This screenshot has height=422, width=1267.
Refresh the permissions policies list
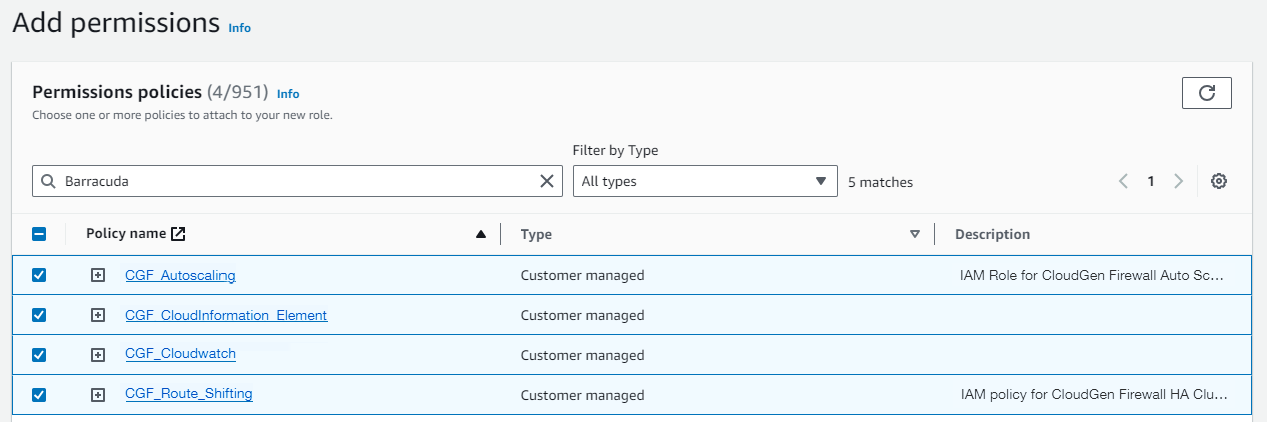pyautogui.click(x=1206, y=93)
